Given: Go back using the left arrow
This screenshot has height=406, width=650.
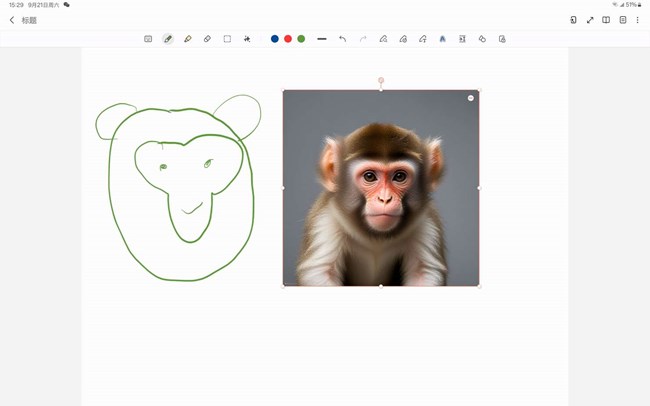Looking at the screenshot, I should tap(12, 20).
